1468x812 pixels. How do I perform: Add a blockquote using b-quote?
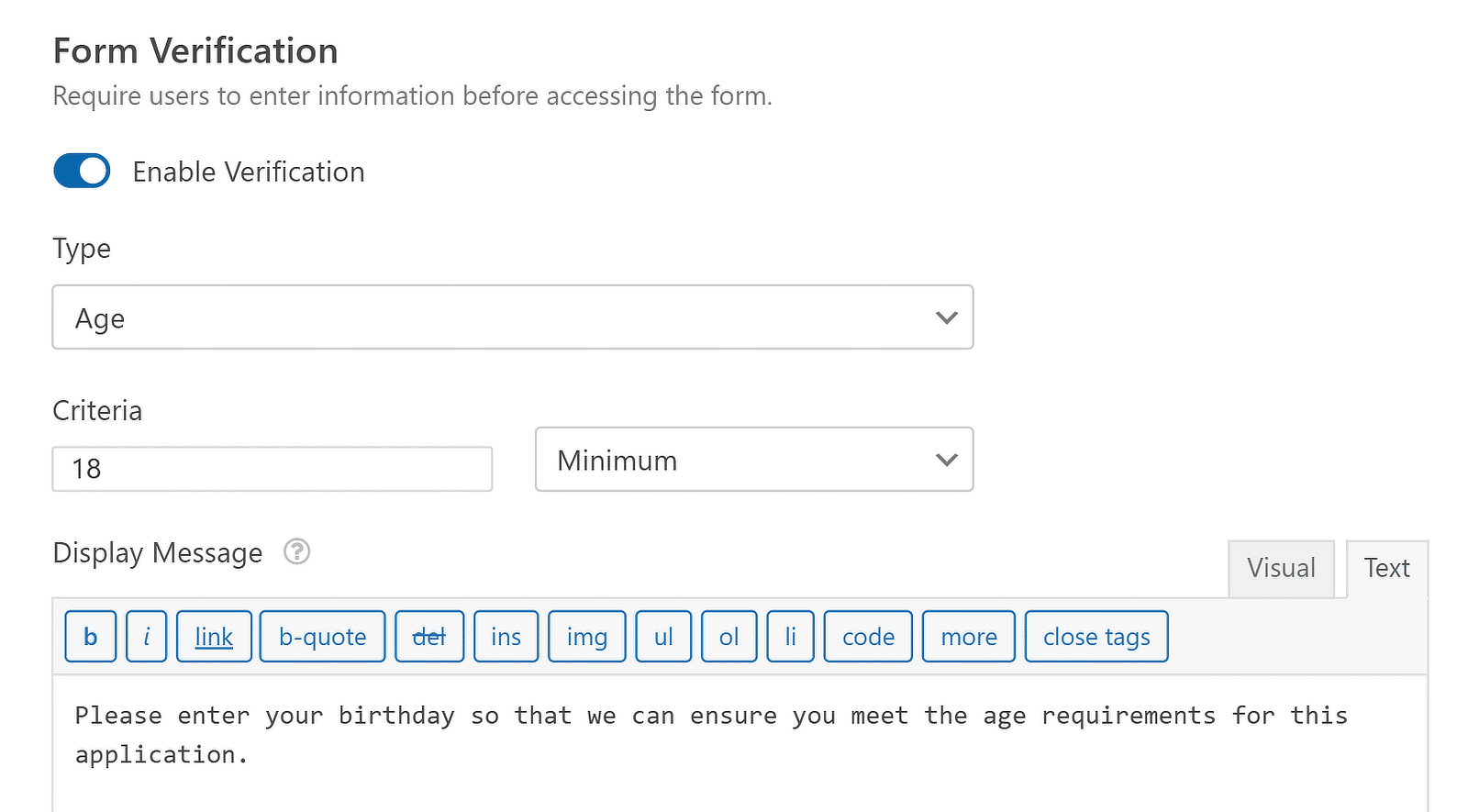[x=321, y=636]
